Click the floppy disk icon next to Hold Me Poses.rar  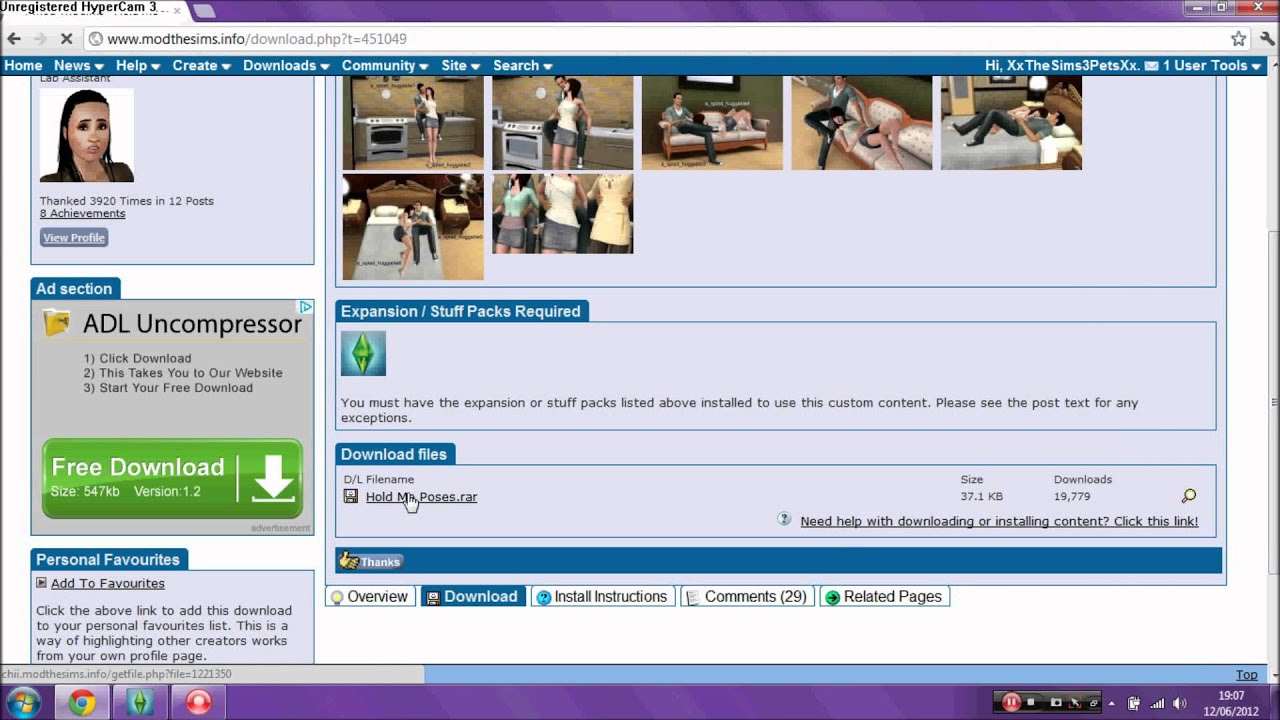pos(351,496)
